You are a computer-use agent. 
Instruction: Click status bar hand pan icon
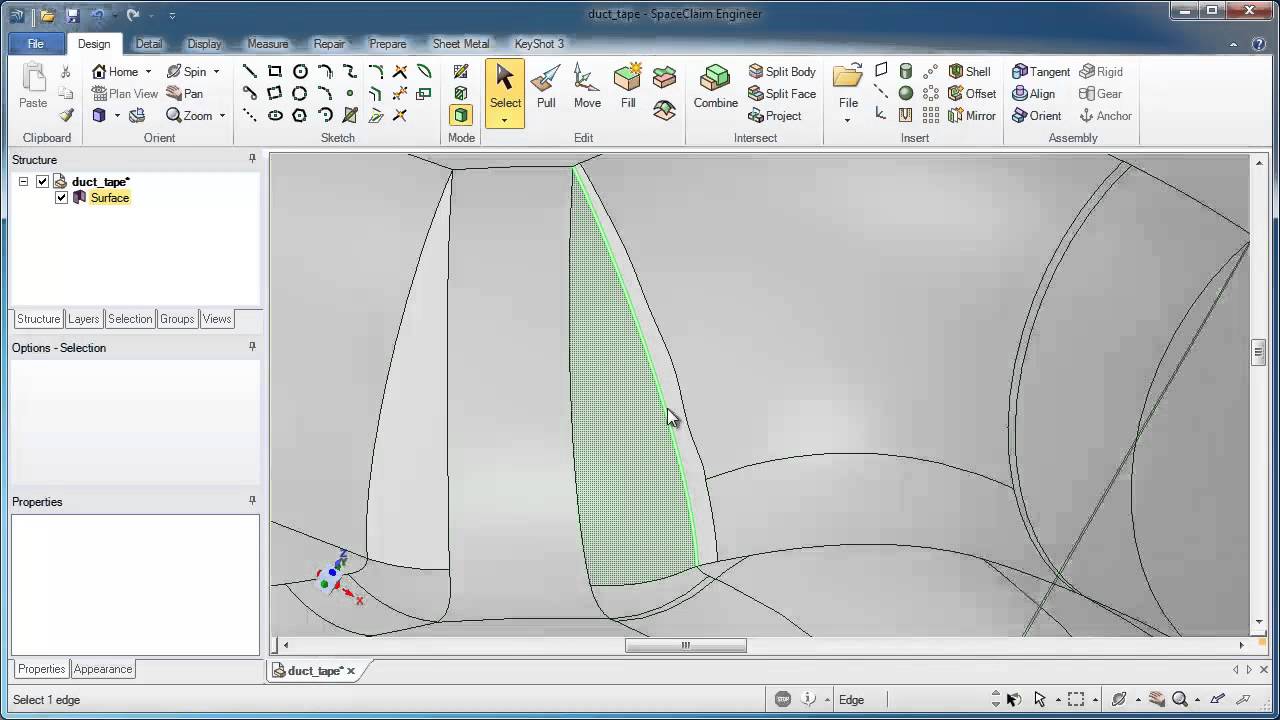(x=1157, y=699)
